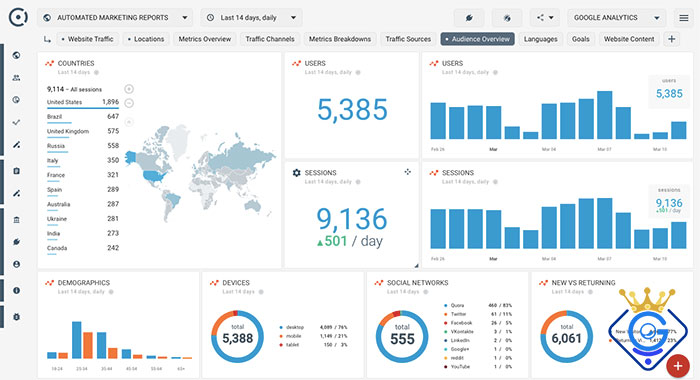
Task: Click the Social Networks widget trend icon
Action: [x=379, y=283]
